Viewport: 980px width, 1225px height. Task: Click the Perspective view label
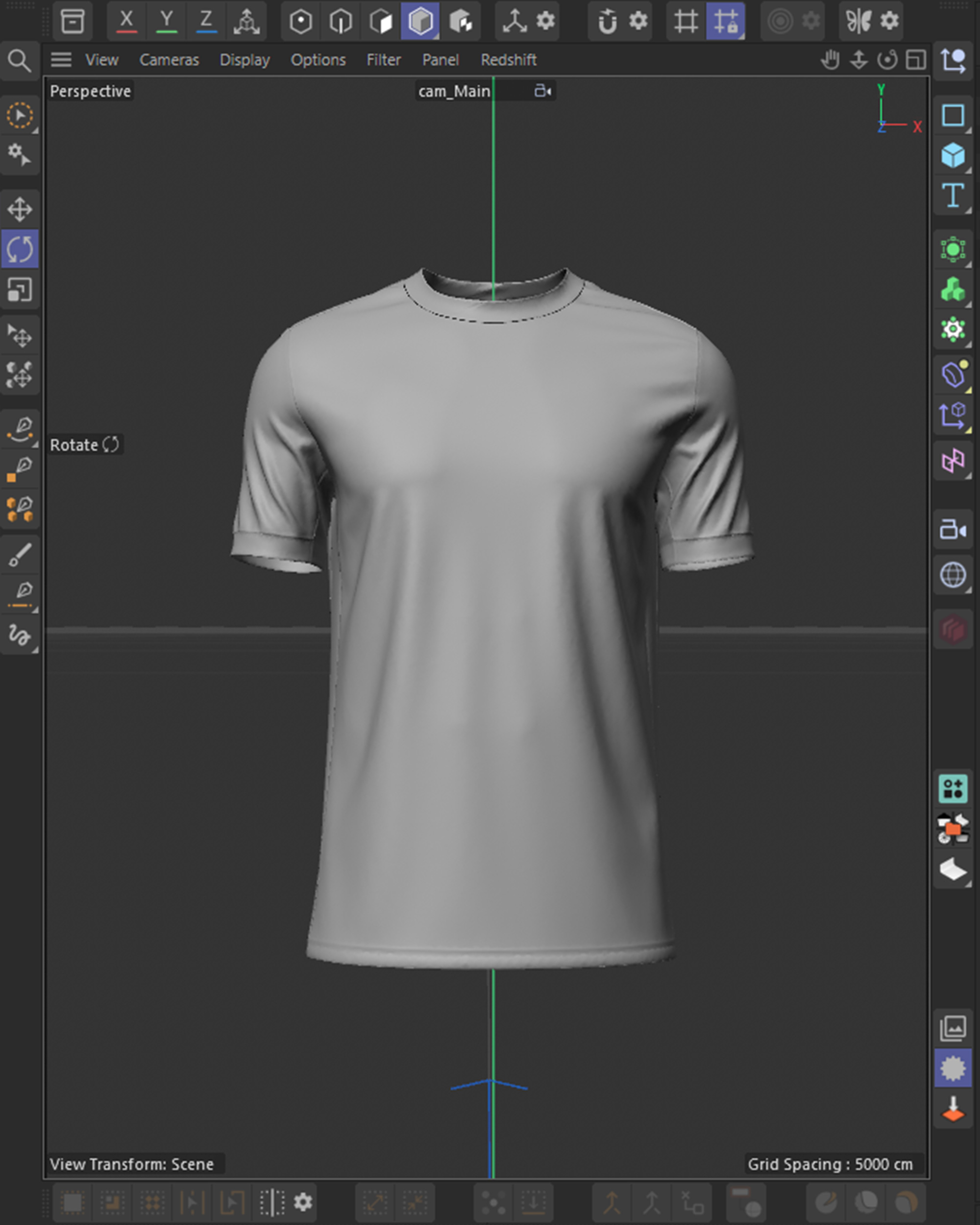pos(90,91)
